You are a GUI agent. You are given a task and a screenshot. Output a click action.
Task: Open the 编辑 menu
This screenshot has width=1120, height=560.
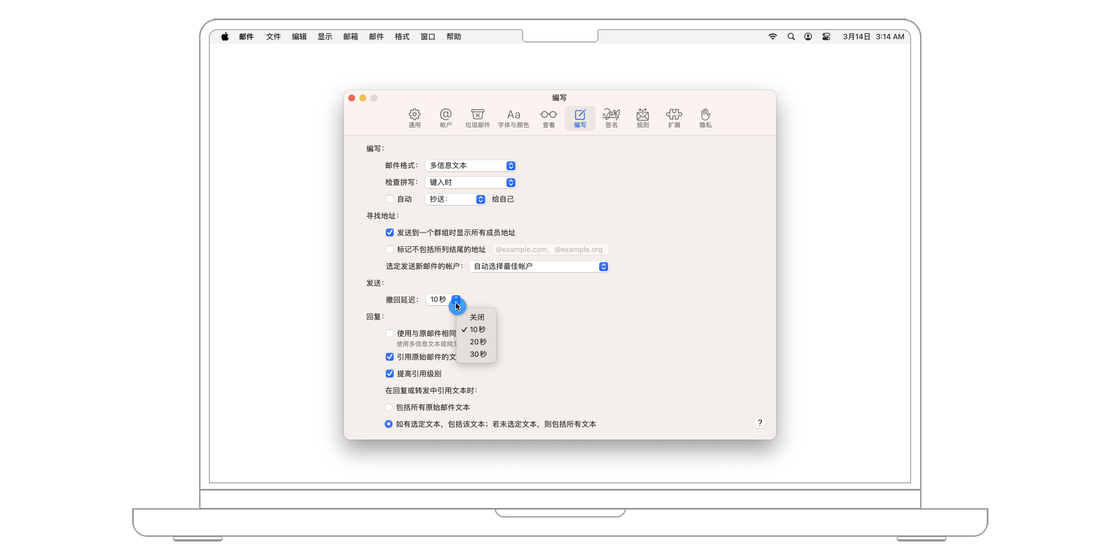click(299, 36)
